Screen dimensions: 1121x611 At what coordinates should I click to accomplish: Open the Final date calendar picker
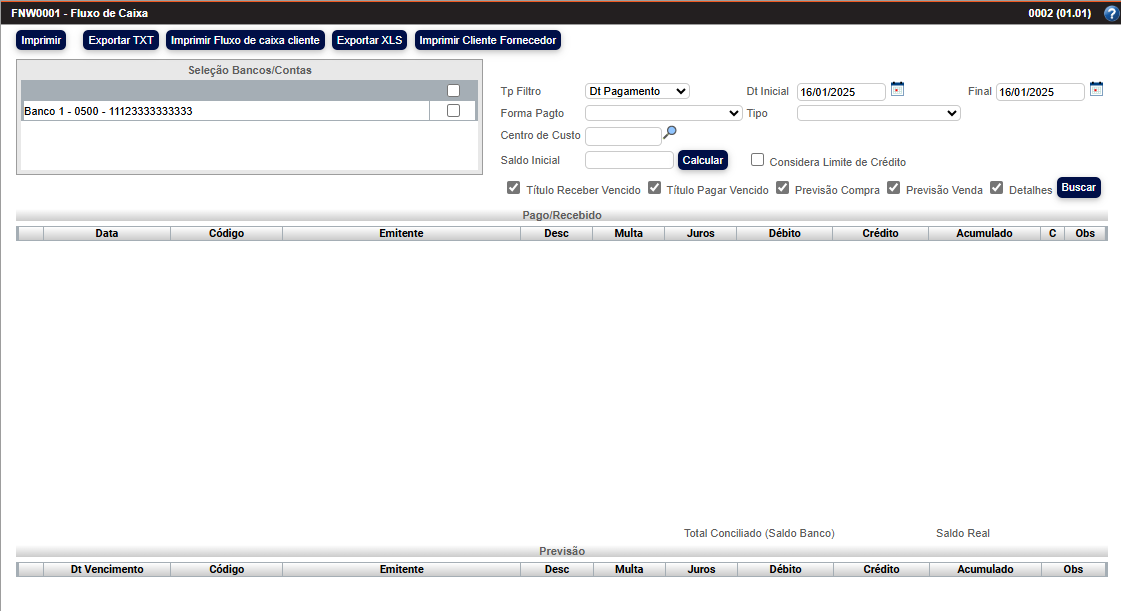click(1096, 89)
